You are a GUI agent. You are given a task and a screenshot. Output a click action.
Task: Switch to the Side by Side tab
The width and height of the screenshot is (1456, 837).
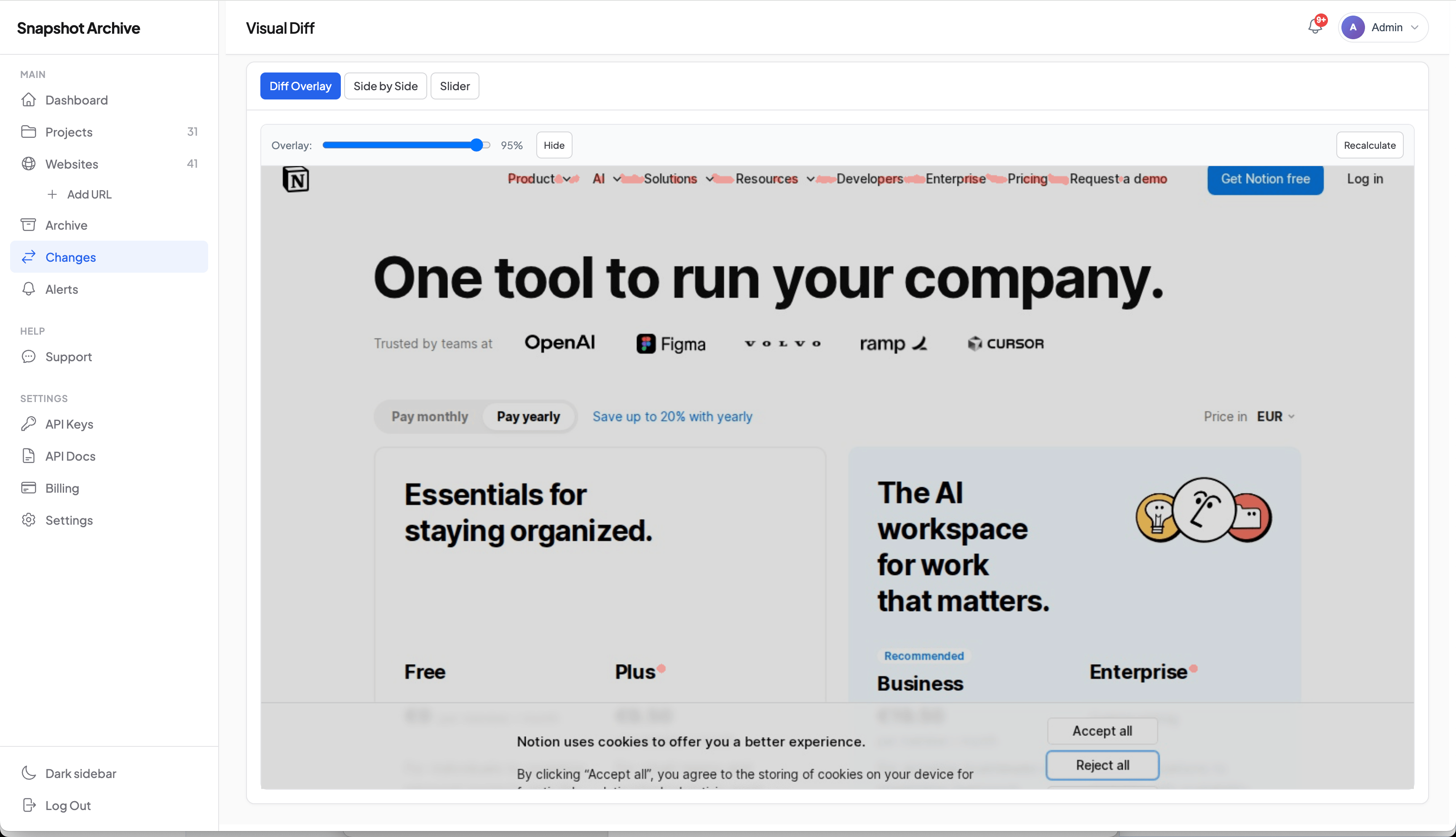385,86
